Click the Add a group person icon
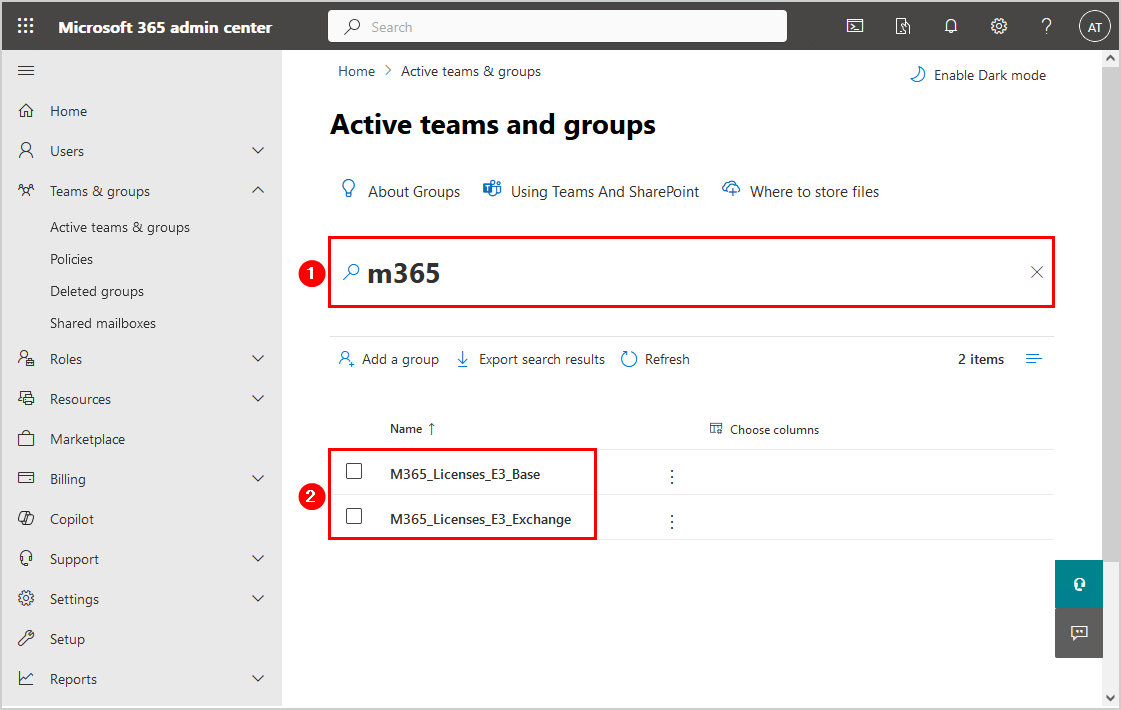 point(347,359)
